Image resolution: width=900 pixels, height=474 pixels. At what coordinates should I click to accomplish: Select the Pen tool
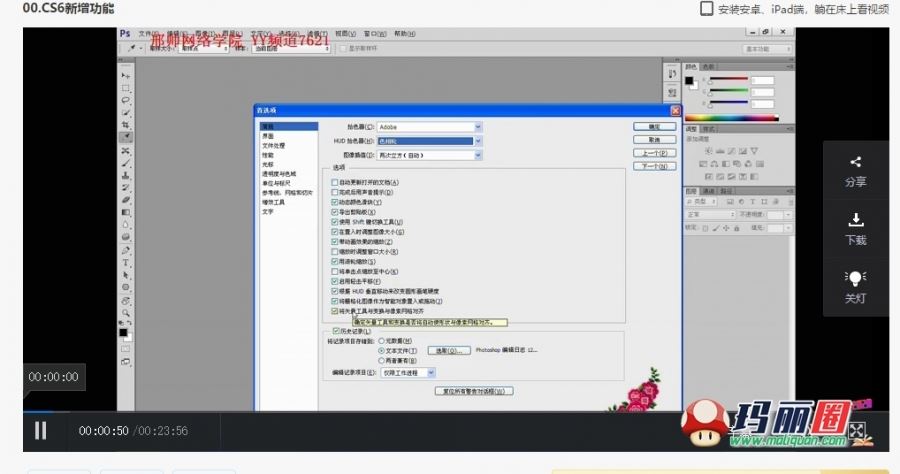point(125,250)
